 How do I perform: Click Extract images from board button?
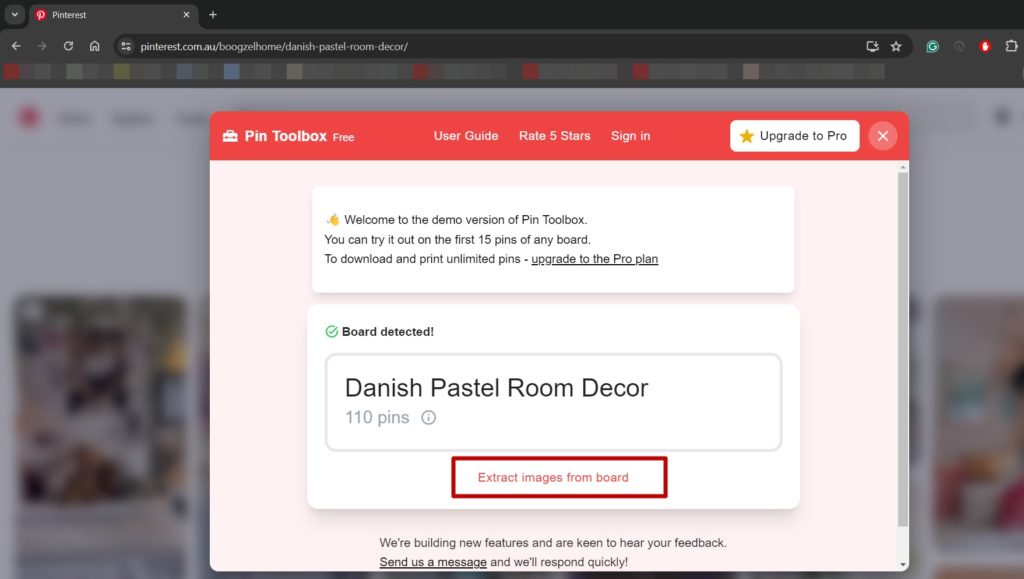tap(559, 477)
